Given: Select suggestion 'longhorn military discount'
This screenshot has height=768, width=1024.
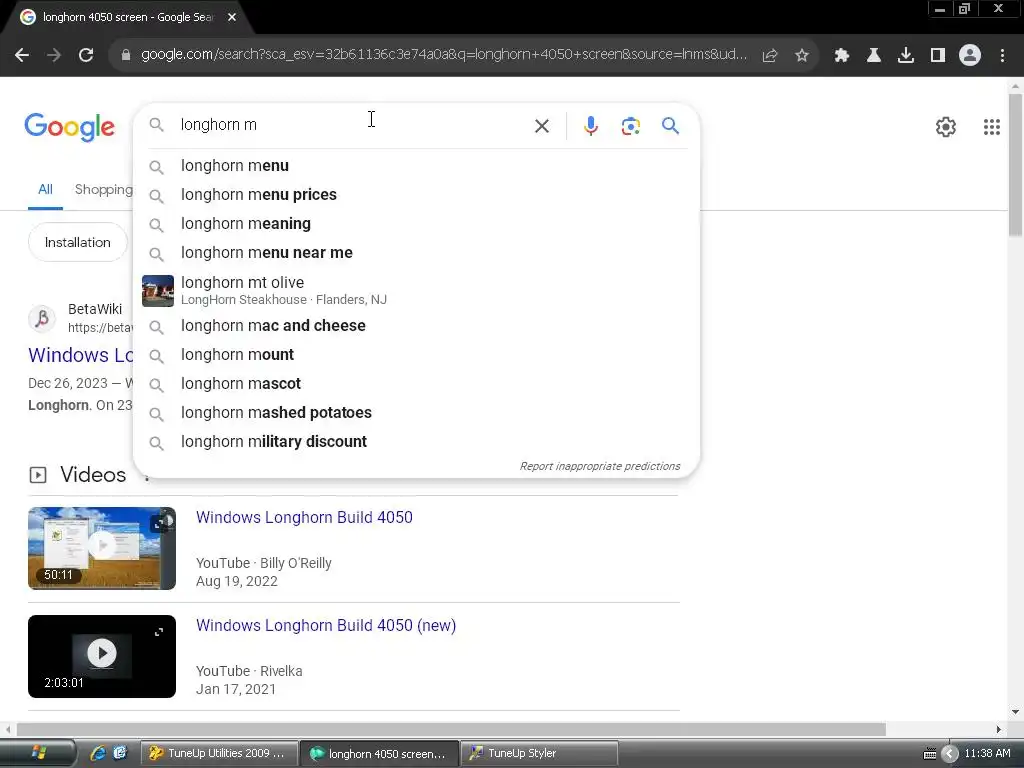Looking at the screenshot, I should (x=416, y=442).
